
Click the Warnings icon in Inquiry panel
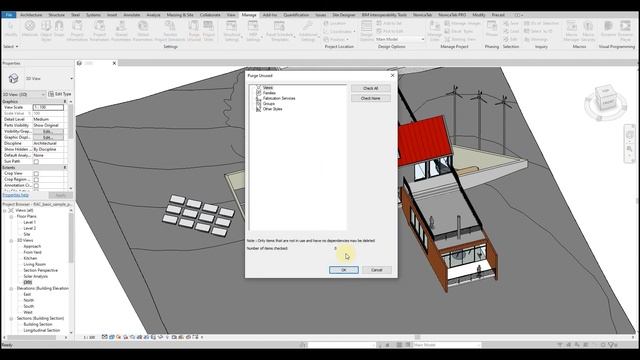pyautogui.click(x=527, y=40)
